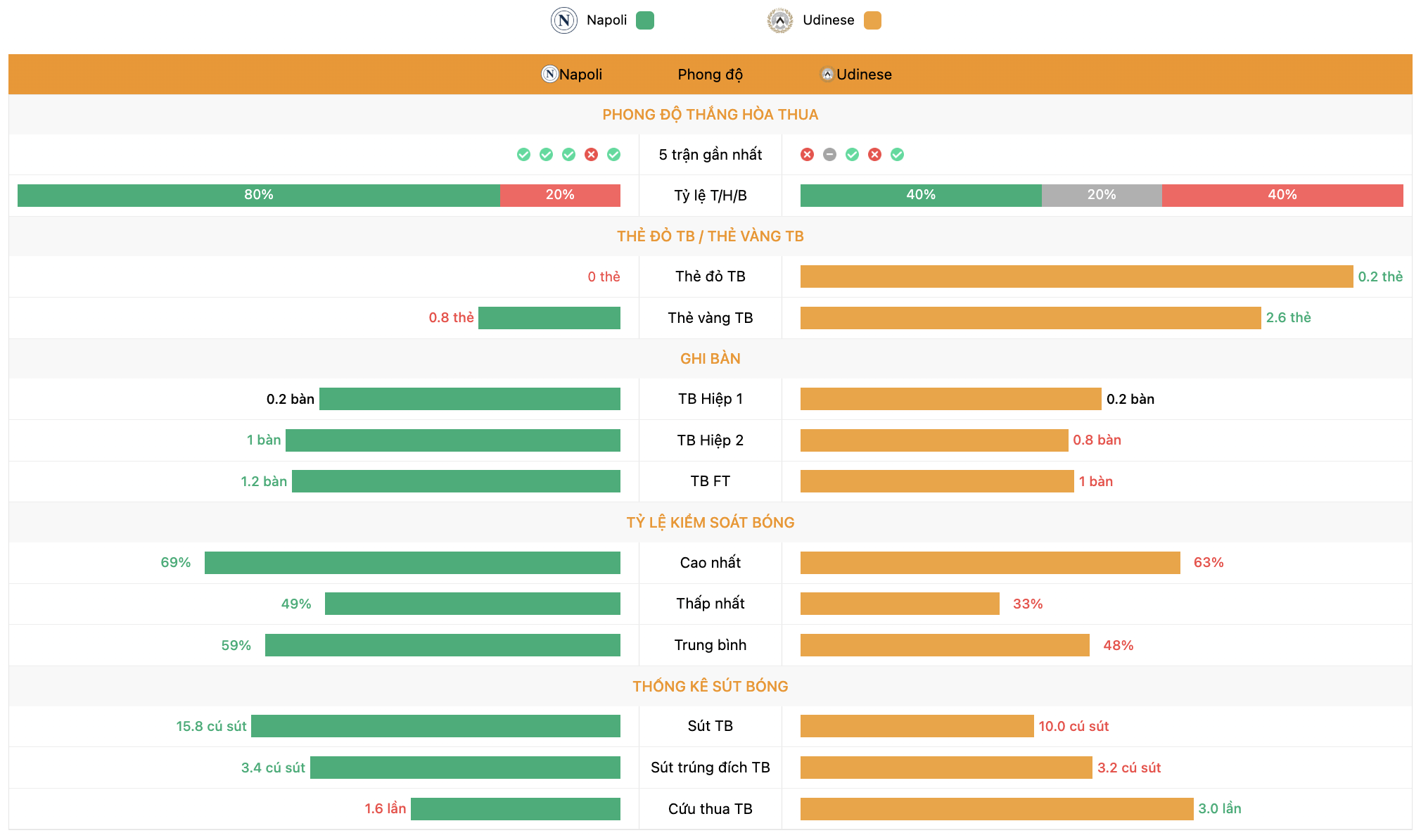The image size is (1421, 840).
Task: Click Napoli's '3.4 cú sút' value
Action: click(x=273, y=768)
